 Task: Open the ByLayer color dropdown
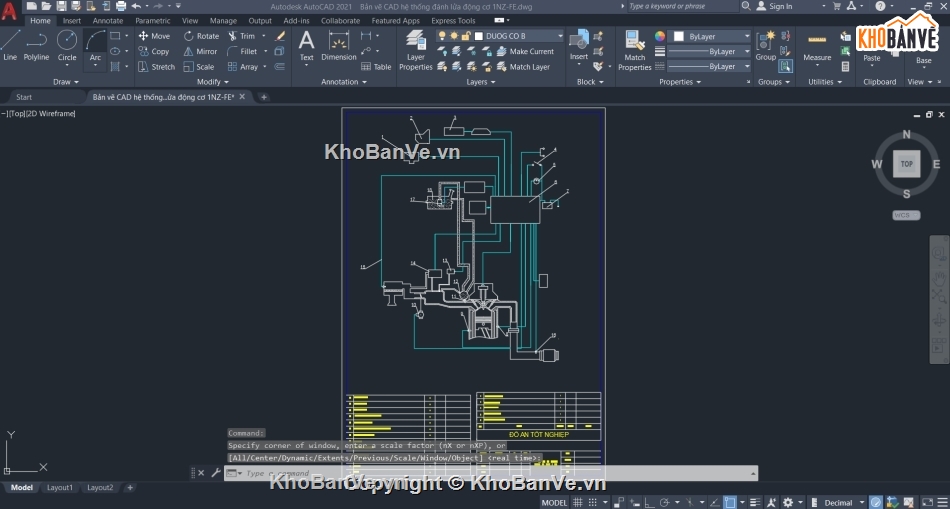click(x=746, y=36)
